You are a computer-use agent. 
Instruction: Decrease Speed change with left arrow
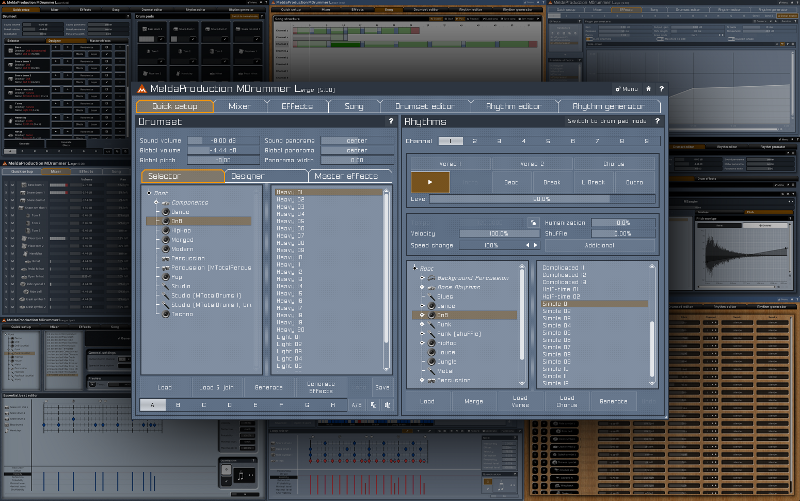click(x=528, y=245)
